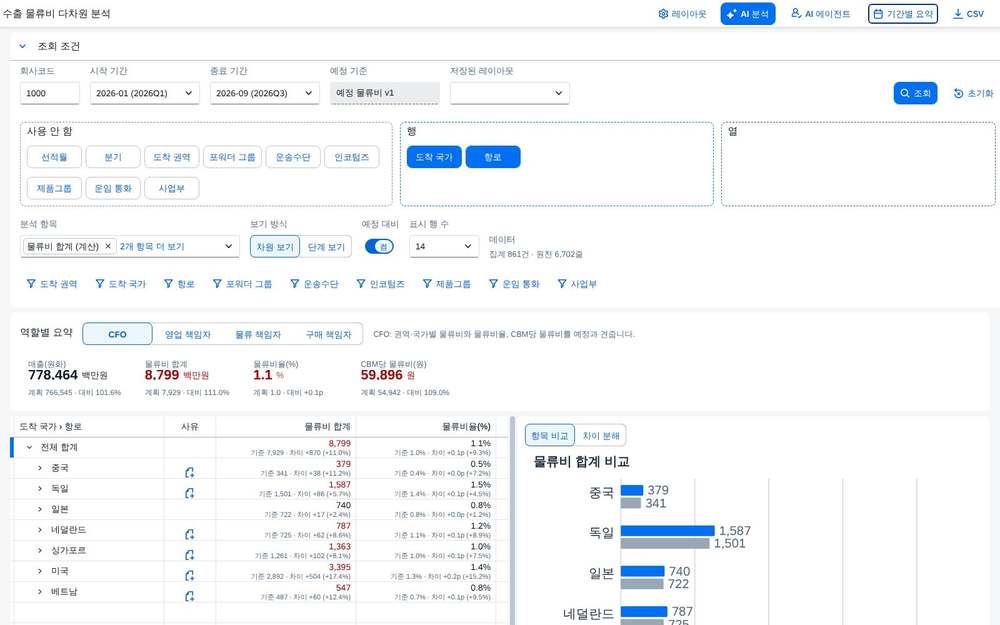Select the 영업 책임자 role tab

188,334
